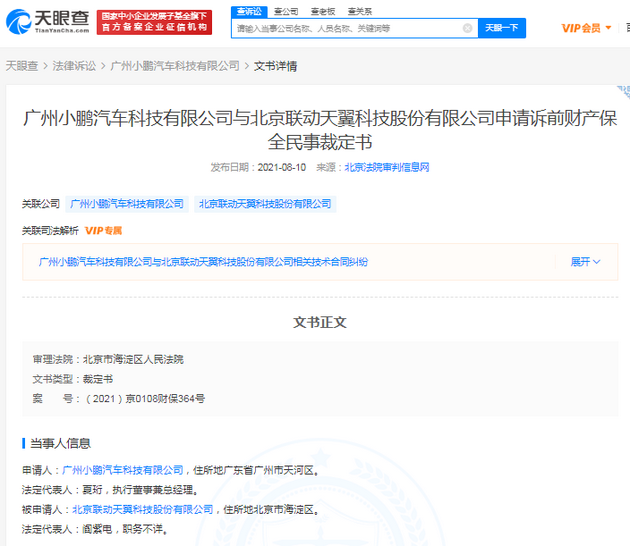This screenshot has width=630, height=546.
Task: Click the 文书正文 section heading
Action: (320, 322)
